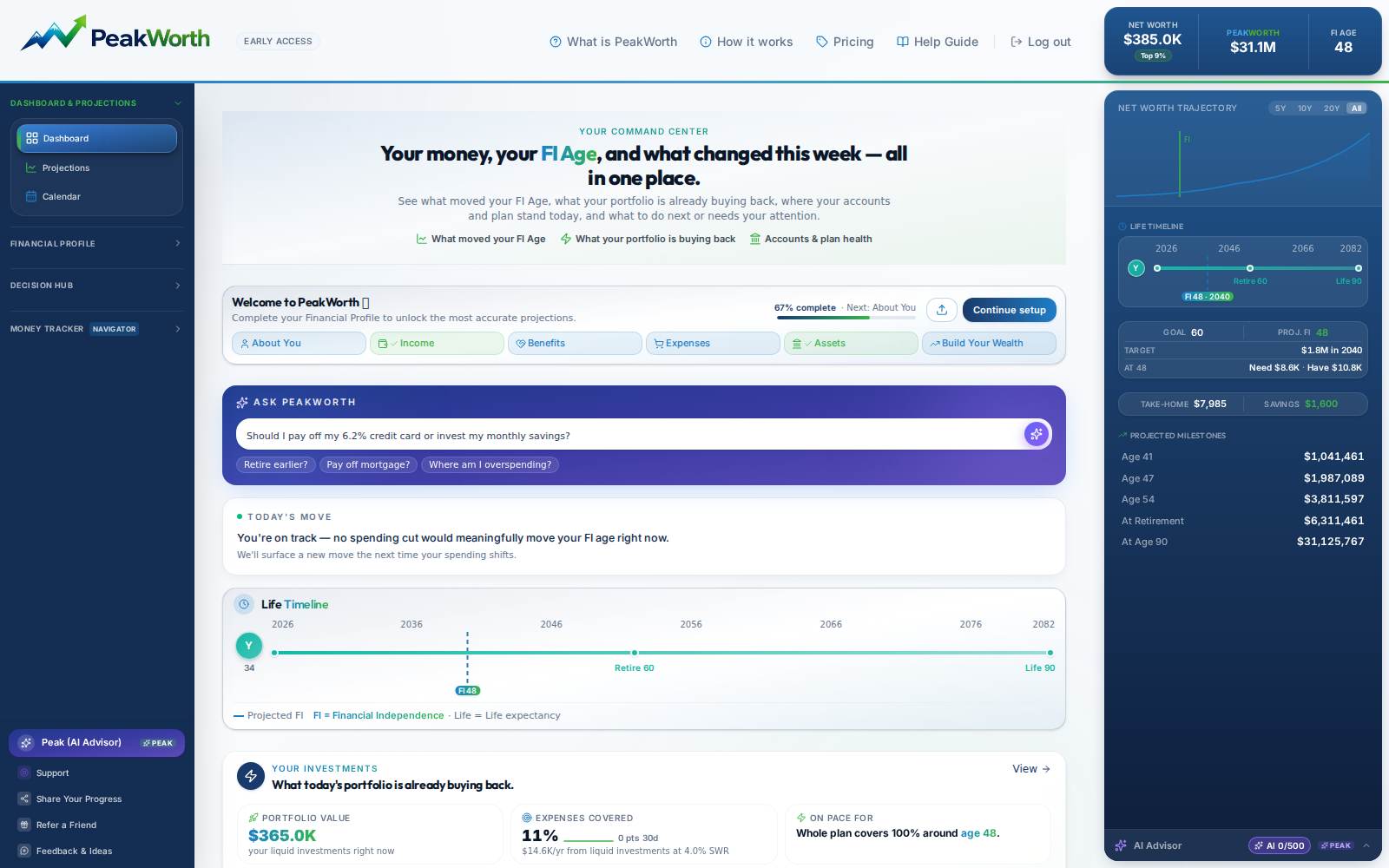The image size is (1389, 868).
Task: Click the Life Timeline clock icon
Action: (x=245, y=604)
